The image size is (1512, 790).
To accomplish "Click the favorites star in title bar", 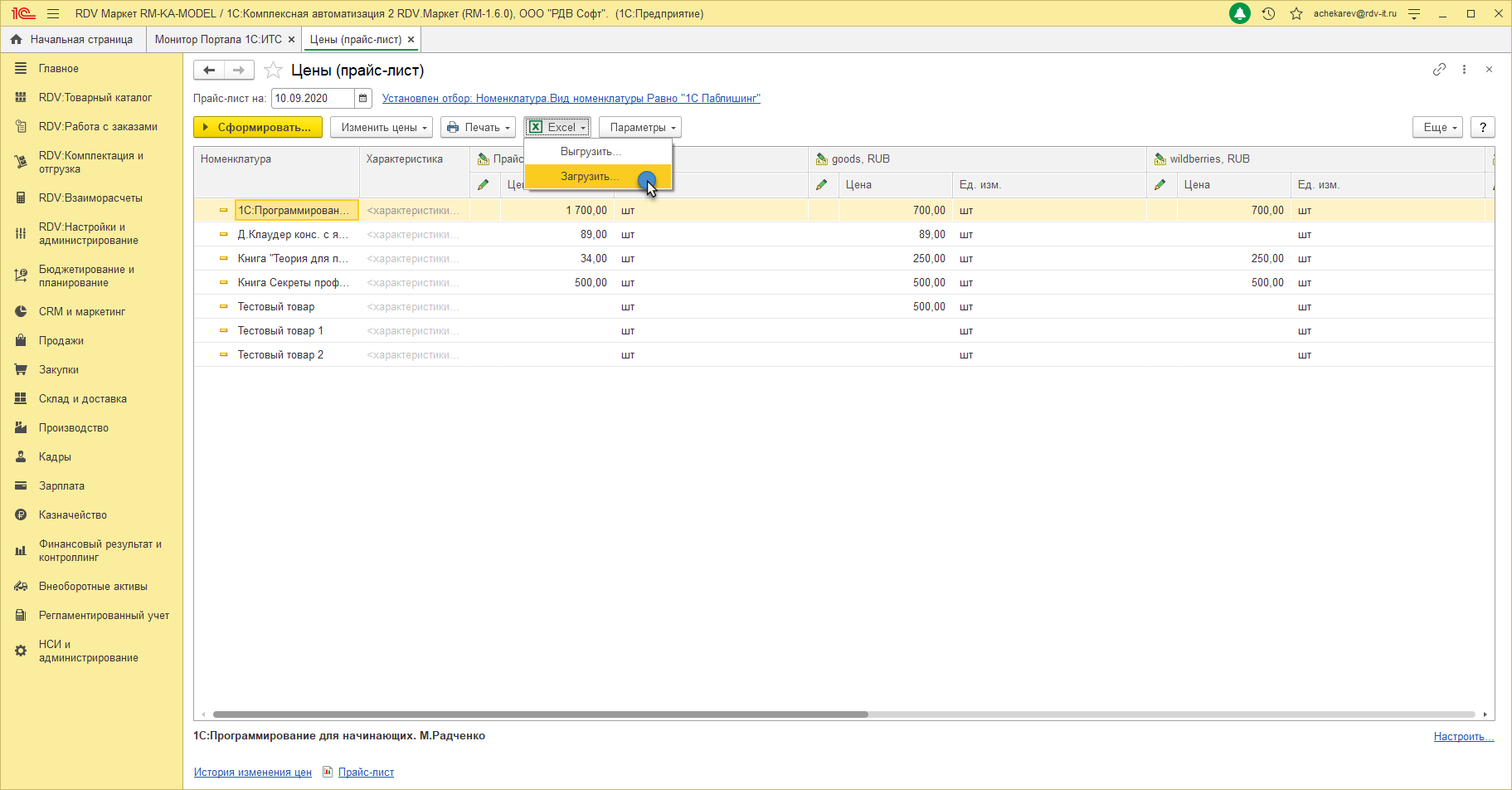I will point(1296,13).
